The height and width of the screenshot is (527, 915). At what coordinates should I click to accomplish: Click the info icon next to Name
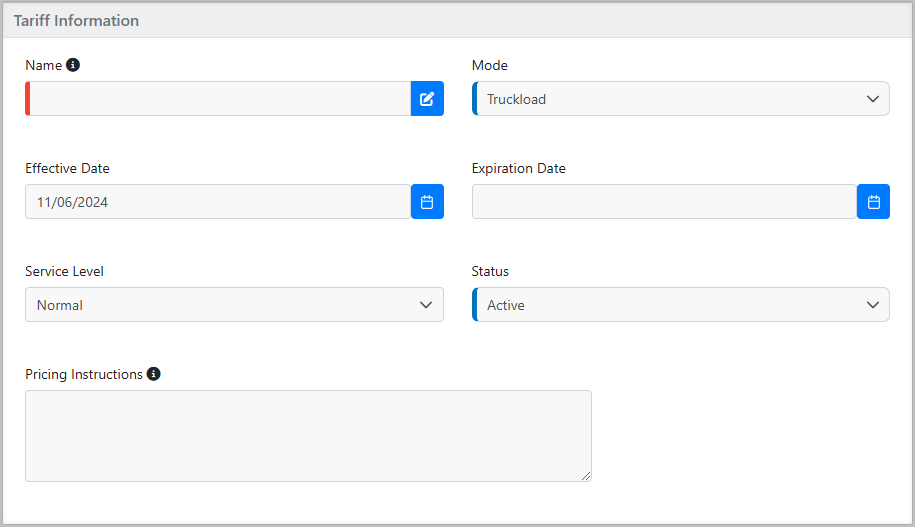(x=73, y=65)
